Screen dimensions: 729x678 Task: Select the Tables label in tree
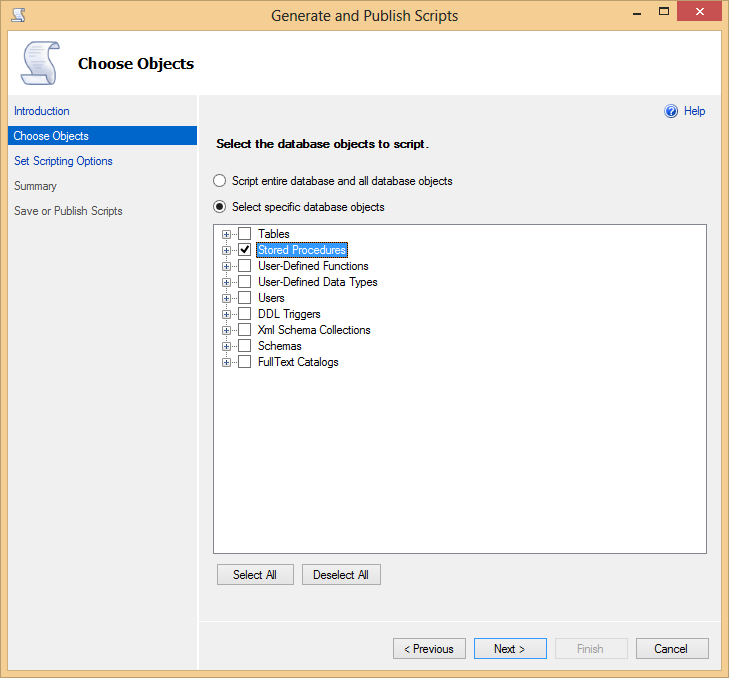tap(274, 234)
